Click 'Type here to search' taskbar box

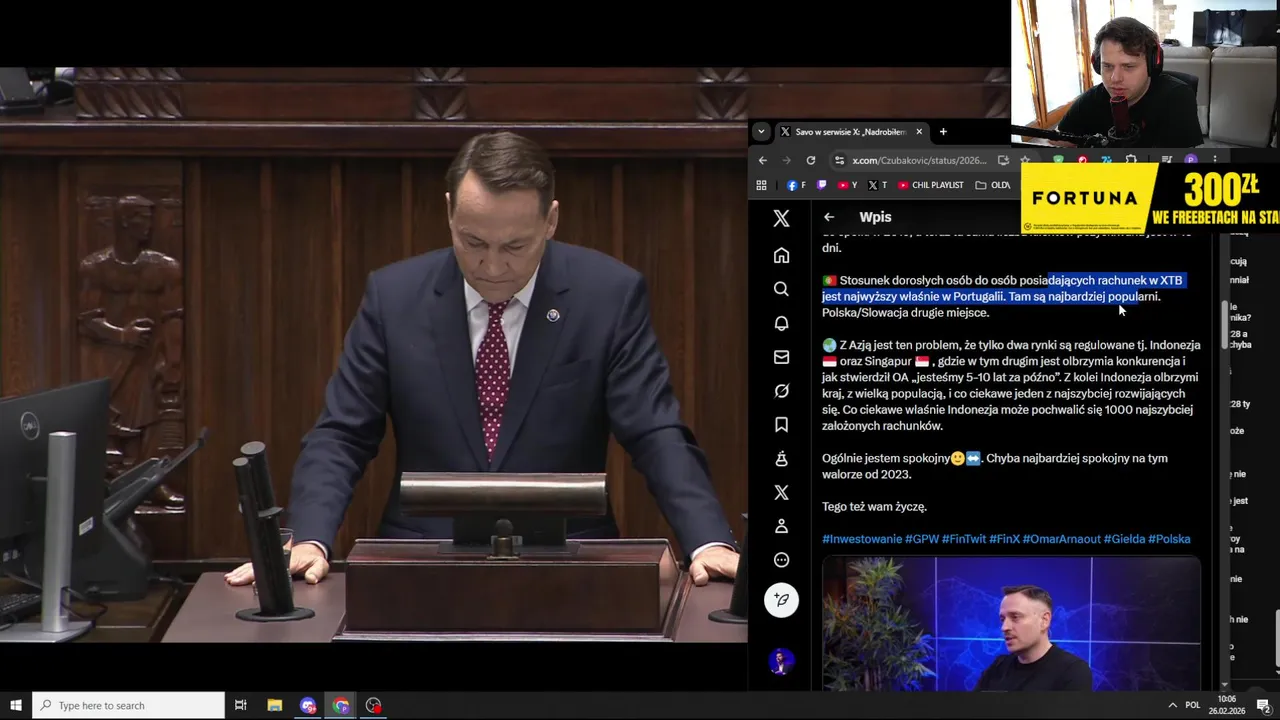coord(128,705)
